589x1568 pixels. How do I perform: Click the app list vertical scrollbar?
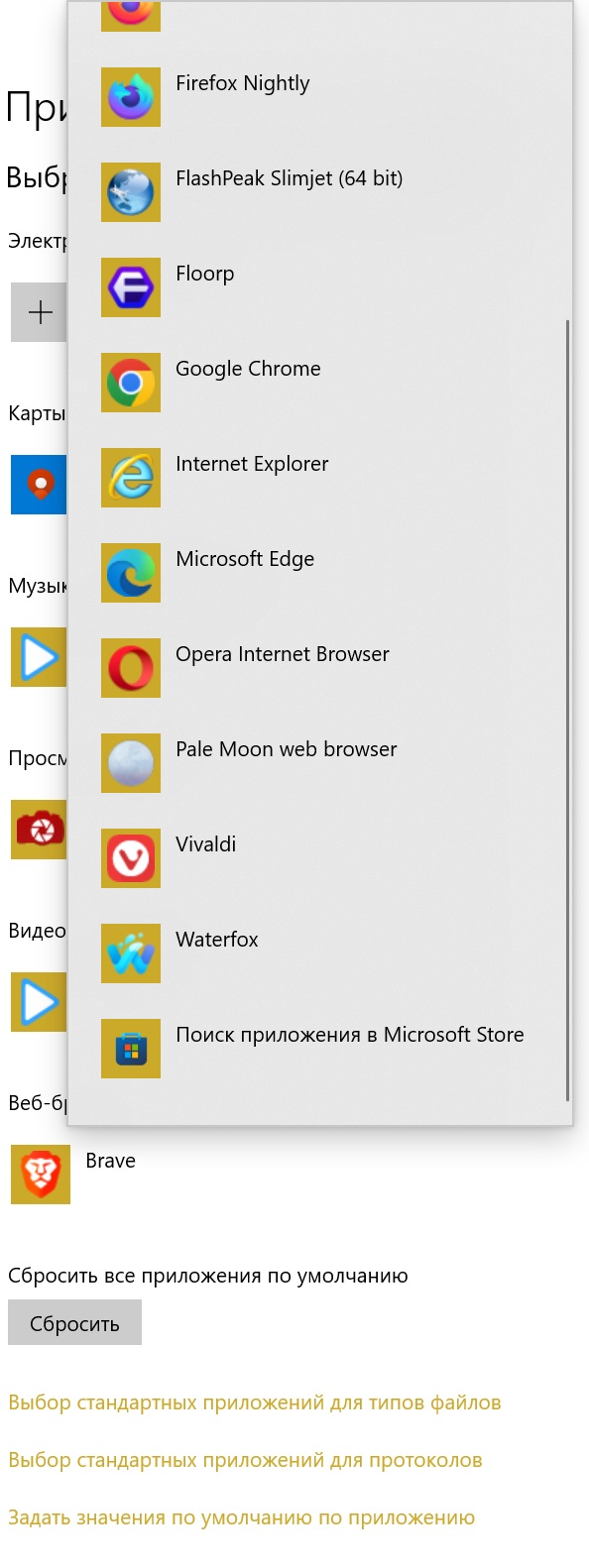(567, 710)
